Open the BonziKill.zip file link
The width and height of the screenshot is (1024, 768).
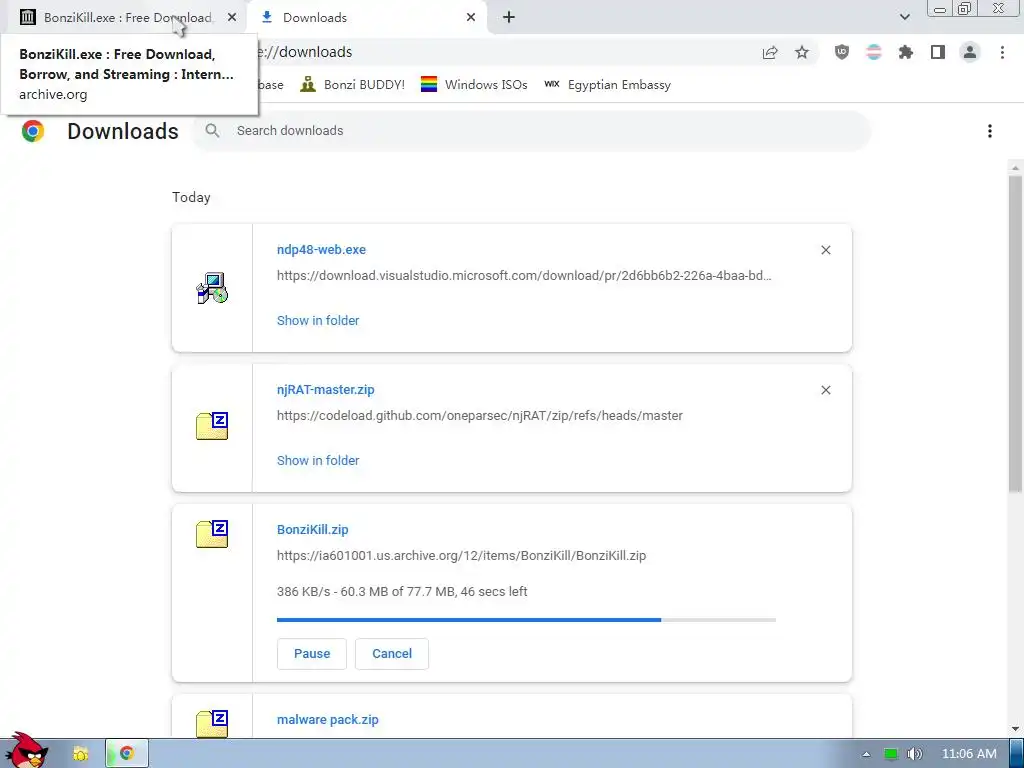[313, 530]
